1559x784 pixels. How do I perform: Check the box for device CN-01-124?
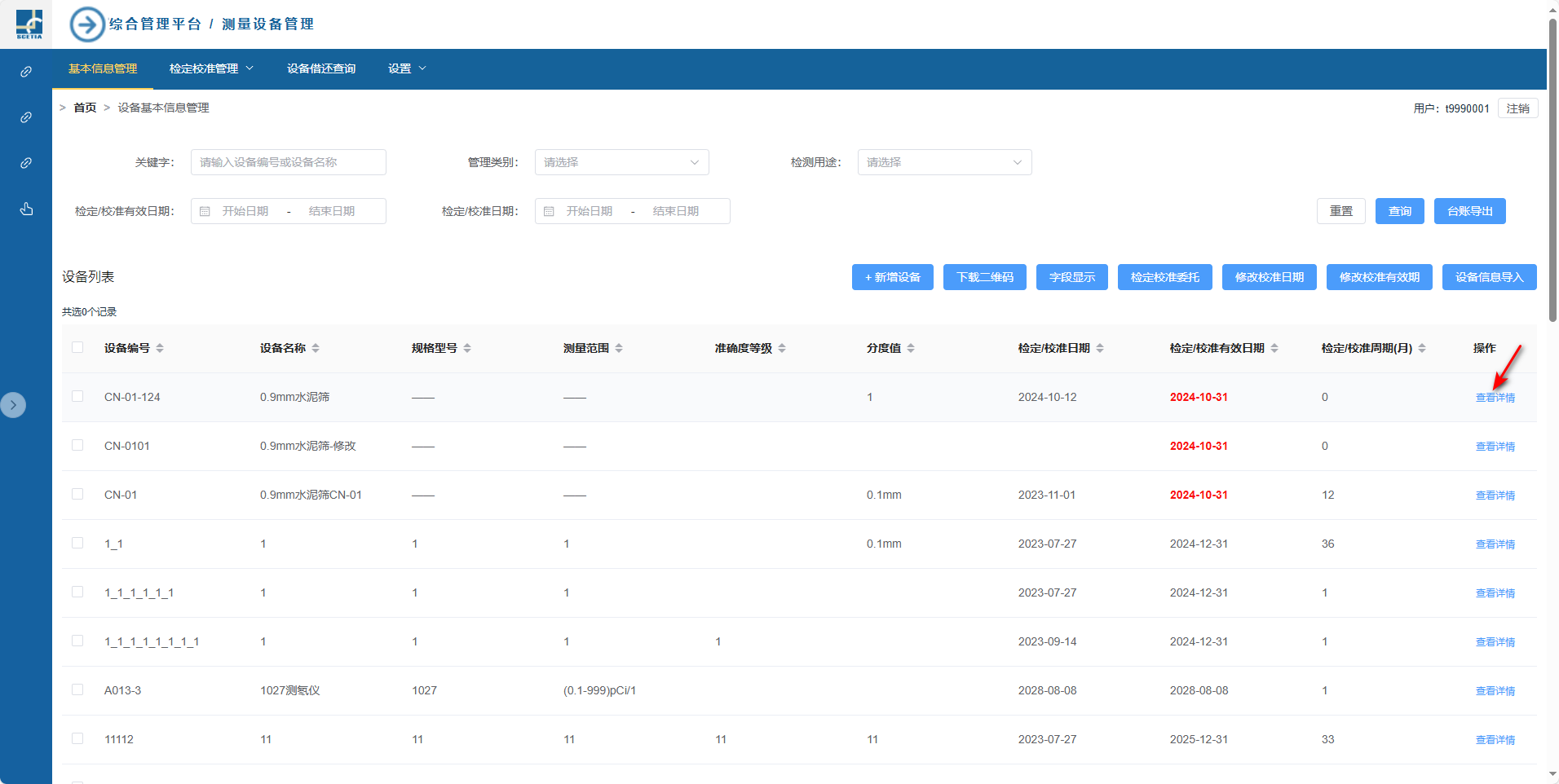[77, 396]
